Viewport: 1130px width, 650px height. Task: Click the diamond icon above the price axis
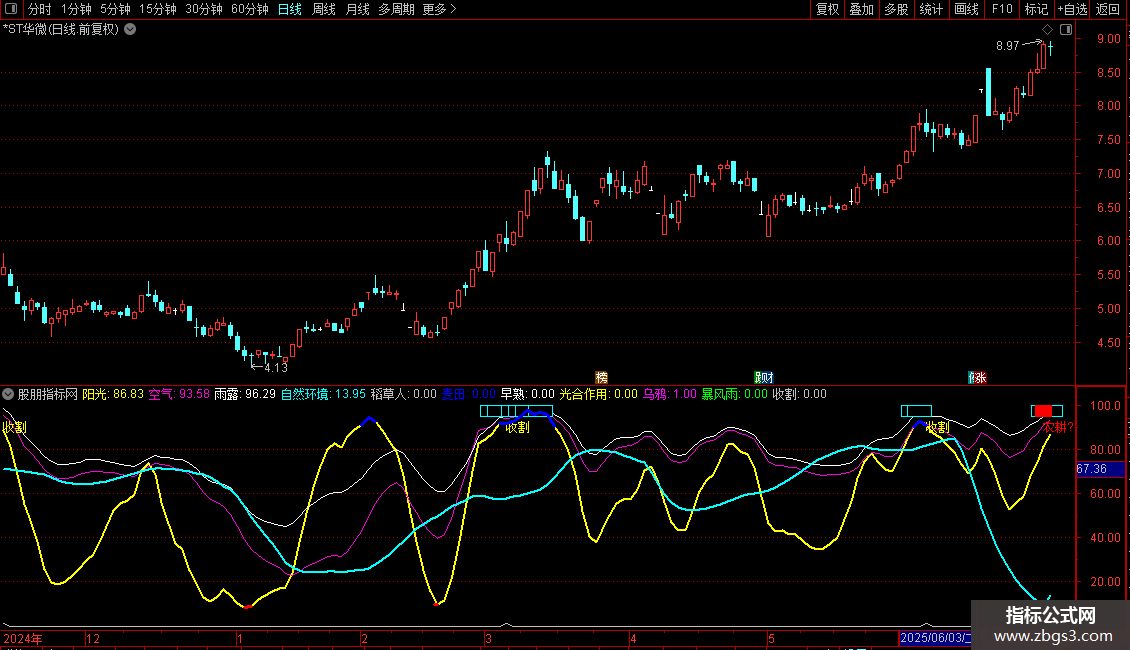1048,30
